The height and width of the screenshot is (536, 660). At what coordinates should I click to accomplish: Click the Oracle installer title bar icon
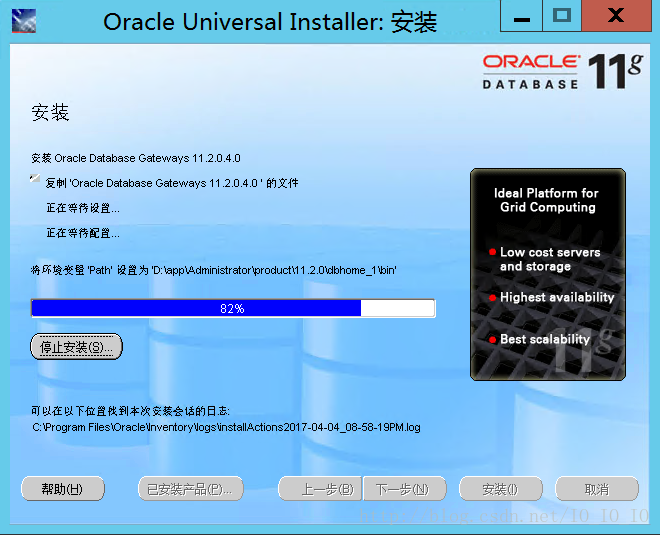(24, 21)
